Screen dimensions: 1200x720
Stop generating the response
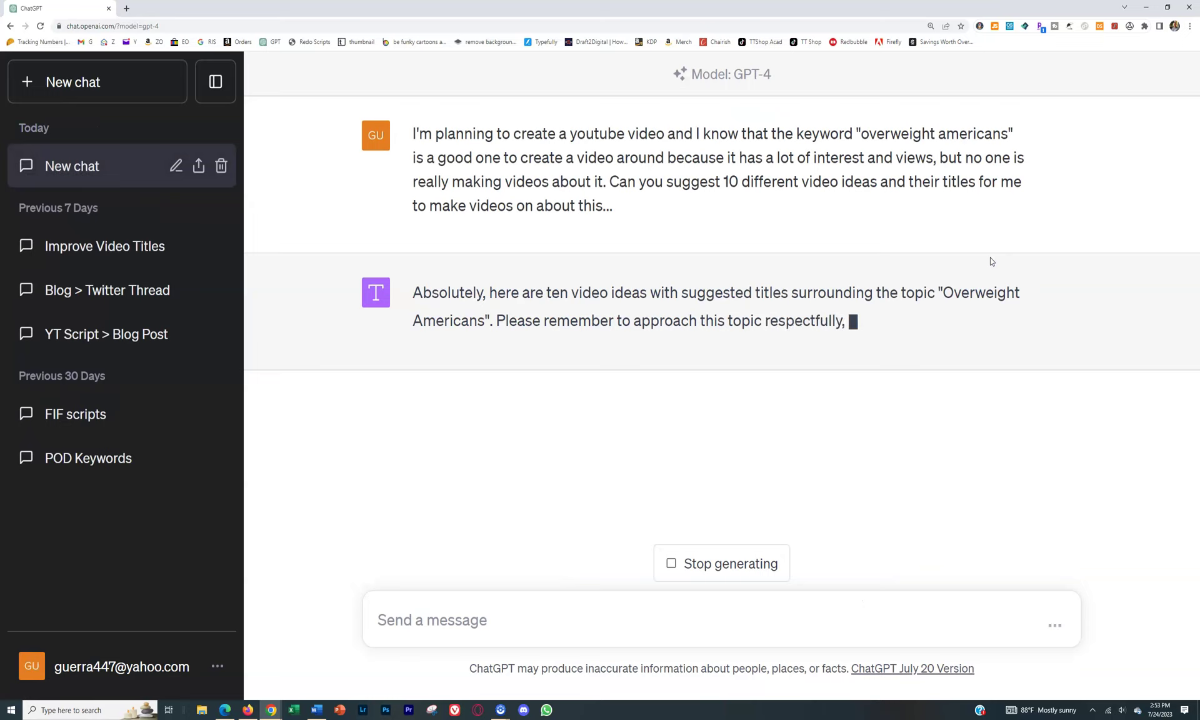[x=721, y=564]
